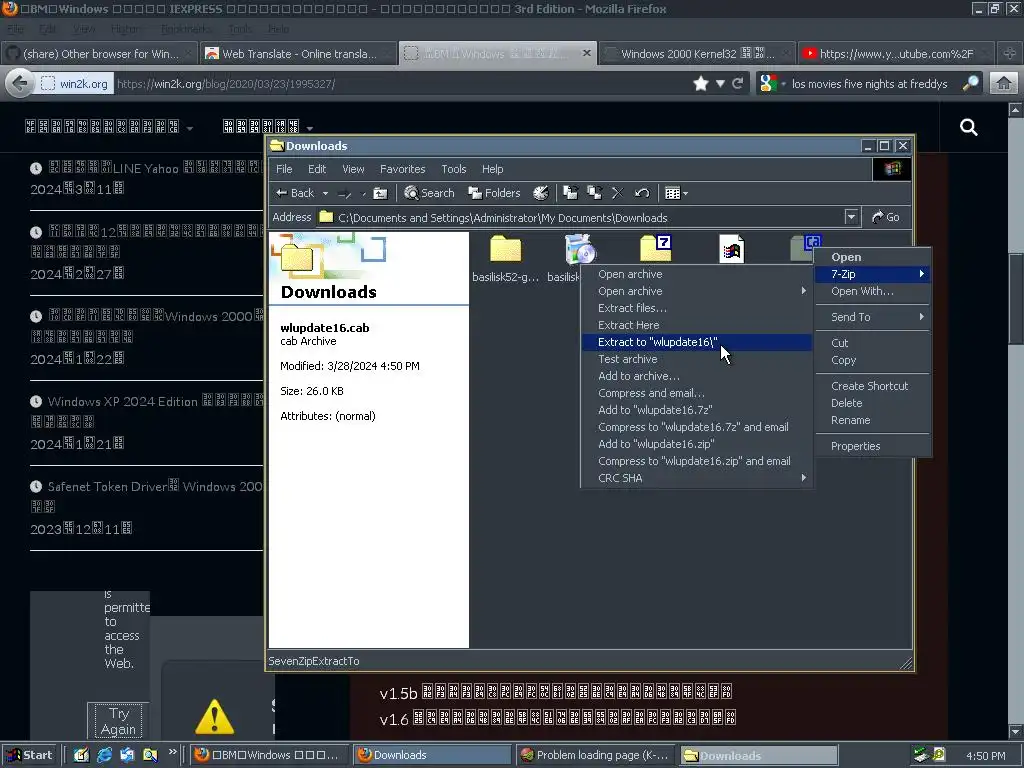Click the Go button beside Address bar
Viewport: 1024px width, 768px height.
pos(886,217)
